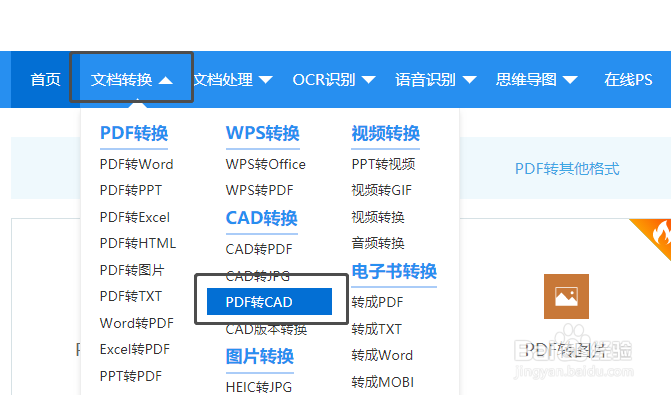
Task: Select PDF转PPT menu entry
Action: click(x=131, y=190)
